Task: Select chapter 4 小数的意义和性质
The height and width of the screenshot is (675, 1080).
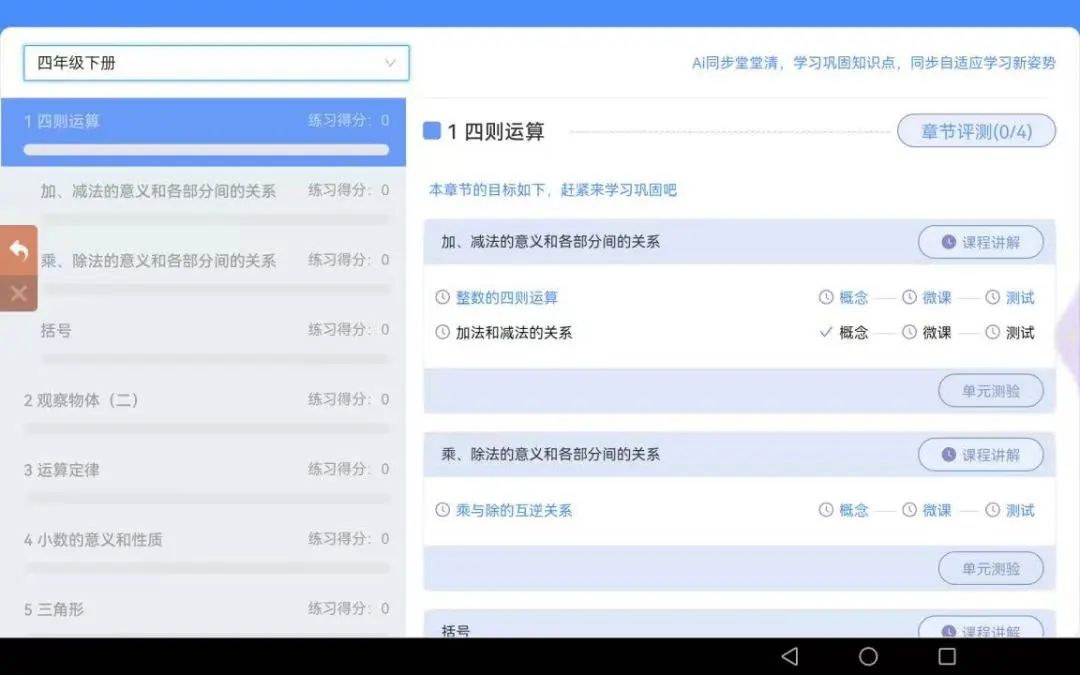Action: pyautogui.click(x=93, y=539)
